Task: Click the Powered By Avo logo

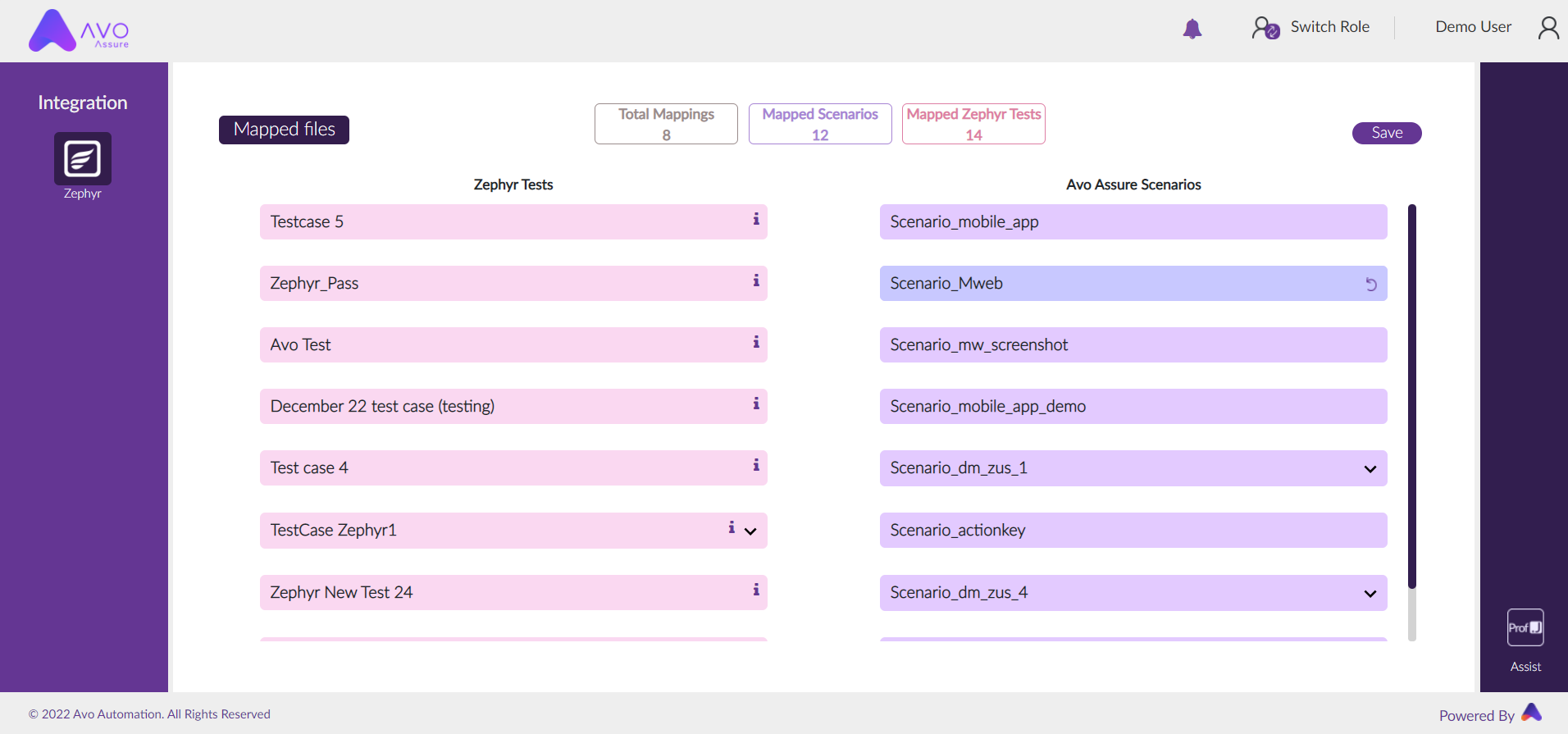Action: pyautogui.click(x=1532, y=712)
